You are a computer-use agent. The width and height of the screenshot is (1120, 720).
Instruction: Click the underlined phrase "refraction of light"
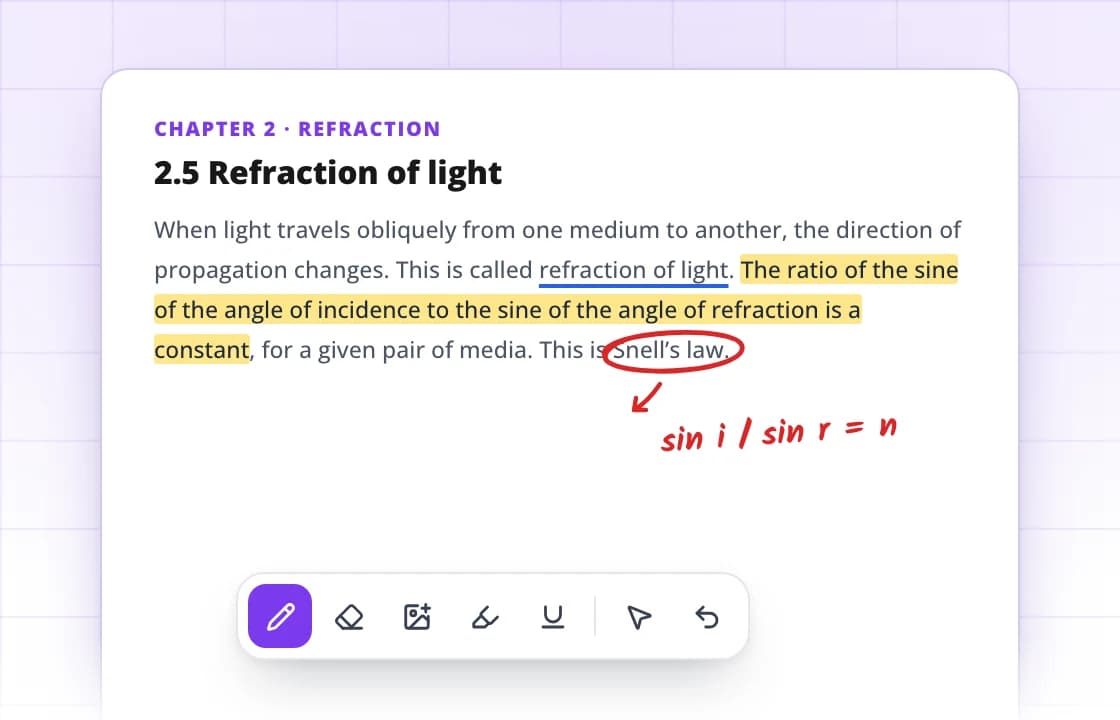coord(634,270)
